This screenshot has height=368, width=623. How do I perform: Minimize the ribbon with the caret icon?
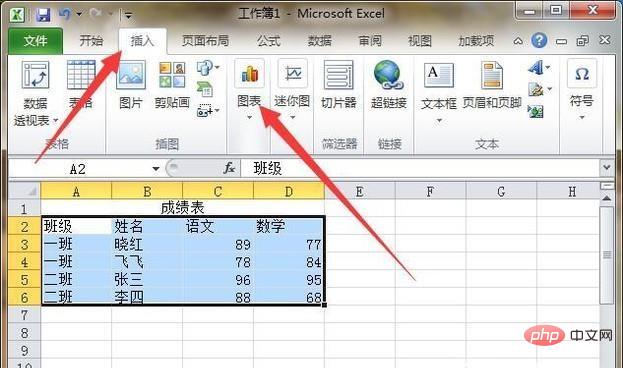coord(518,41)
